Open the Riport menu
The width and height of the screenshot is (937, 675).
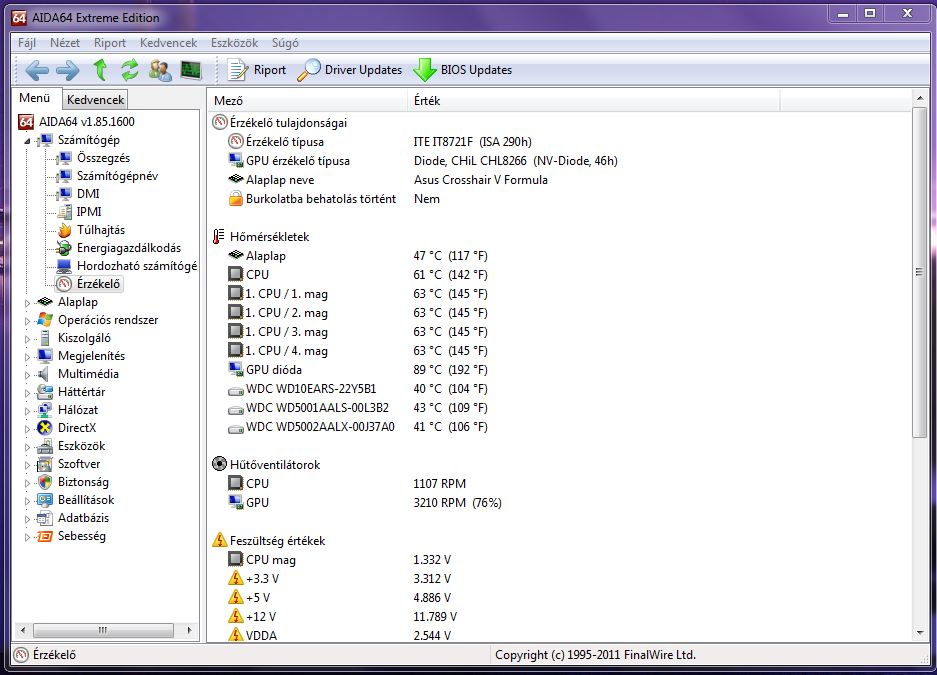(110, 43)
